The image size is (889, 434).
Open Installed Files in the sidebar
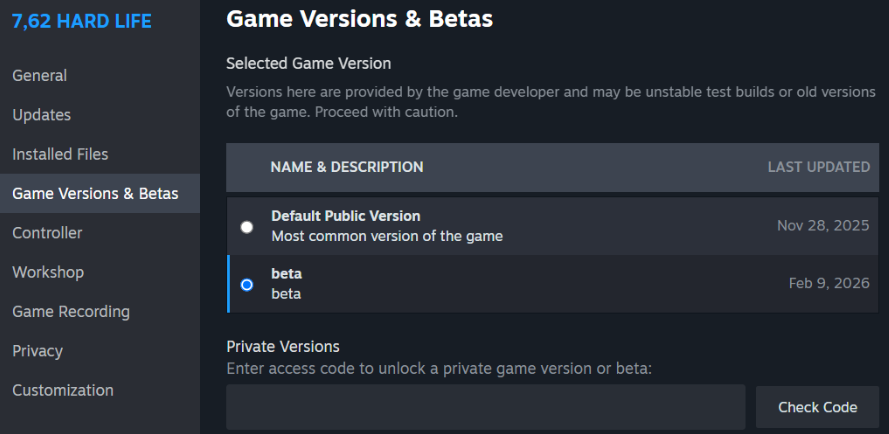coord(60,154)
